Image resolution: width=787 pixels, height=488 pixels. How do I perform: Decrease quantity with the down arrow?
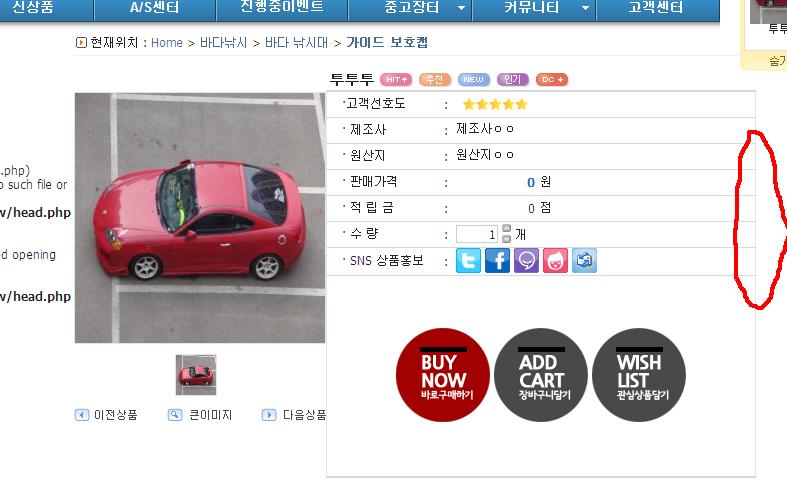tap(506, 239)
